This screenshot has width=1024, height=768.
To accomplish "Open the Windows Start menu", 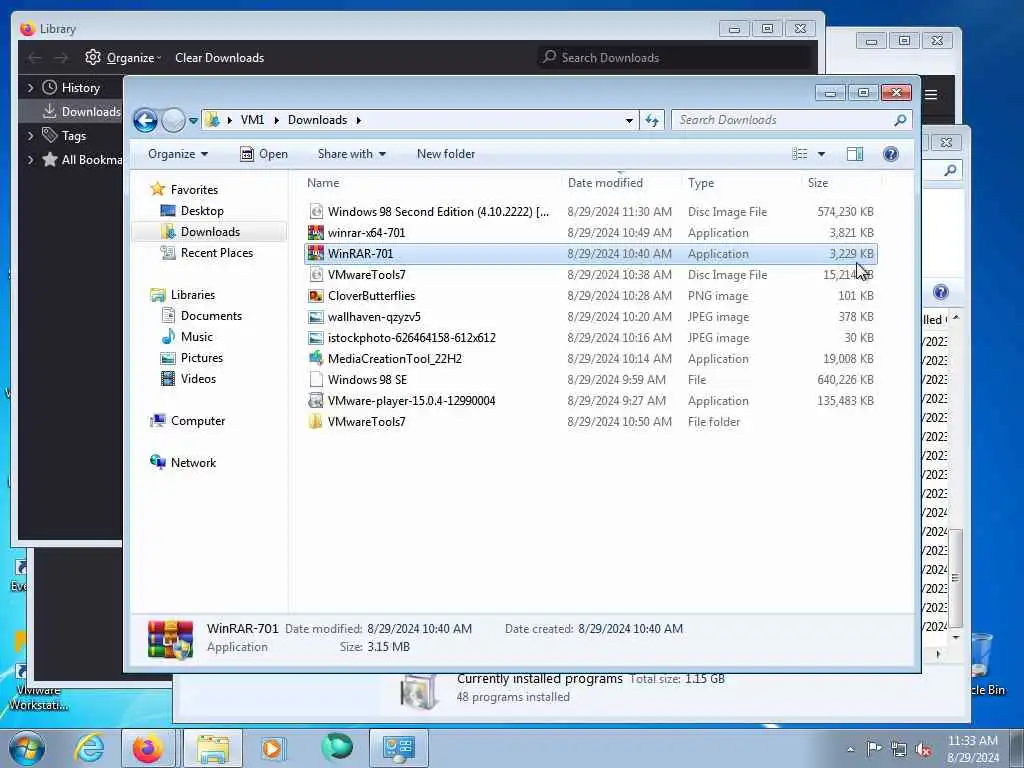I will (x=26, y=748).
